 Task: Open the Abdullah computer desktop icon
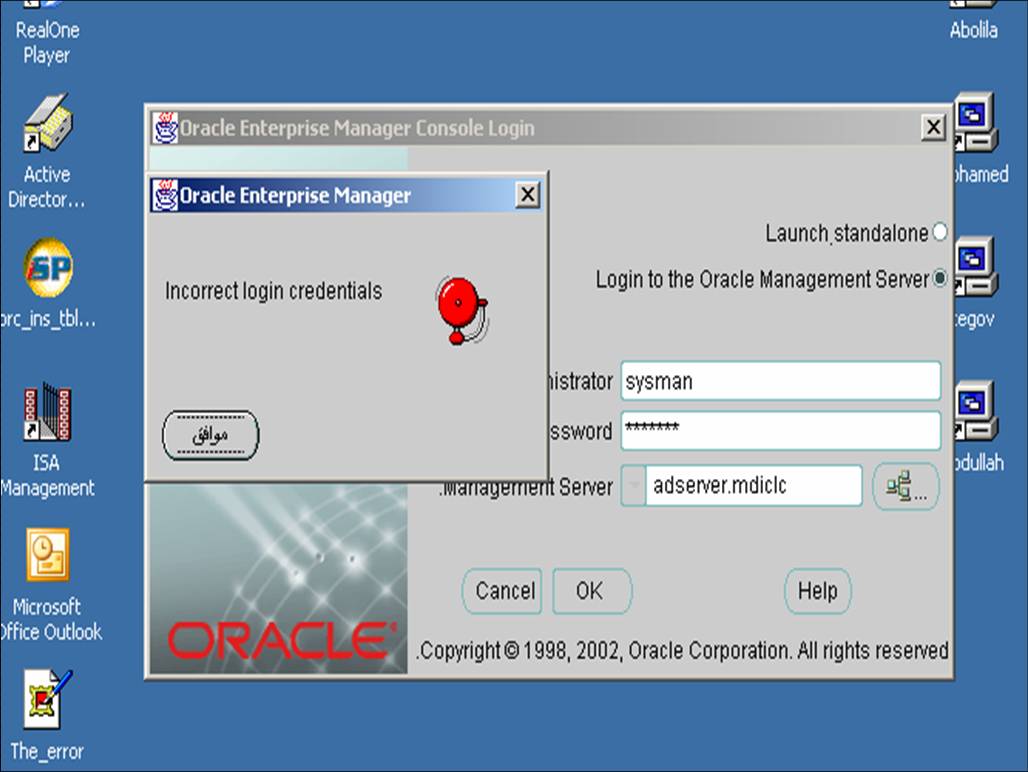point(974,412)
